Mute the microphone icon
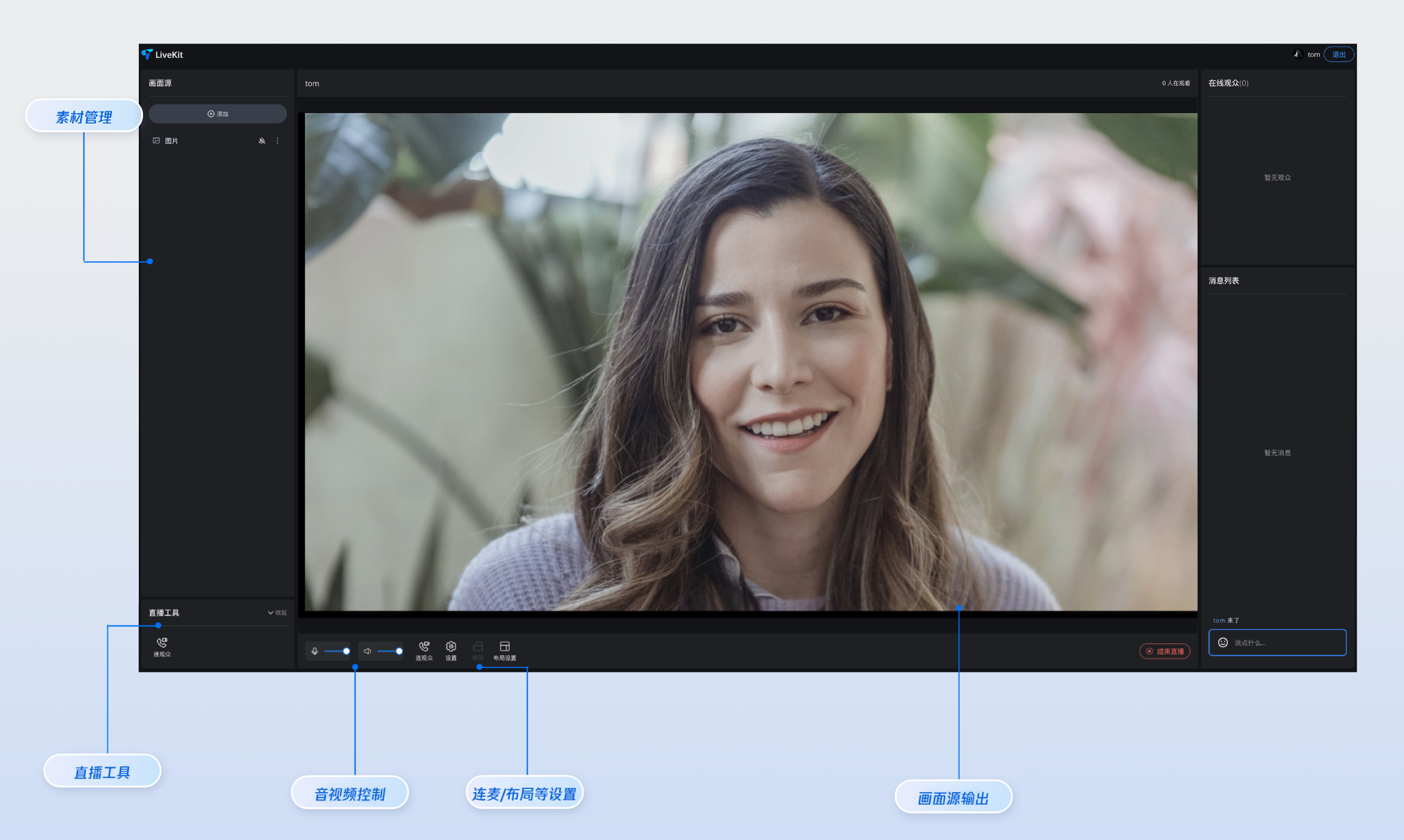The image size is (1404, 840). click(314, 651)
